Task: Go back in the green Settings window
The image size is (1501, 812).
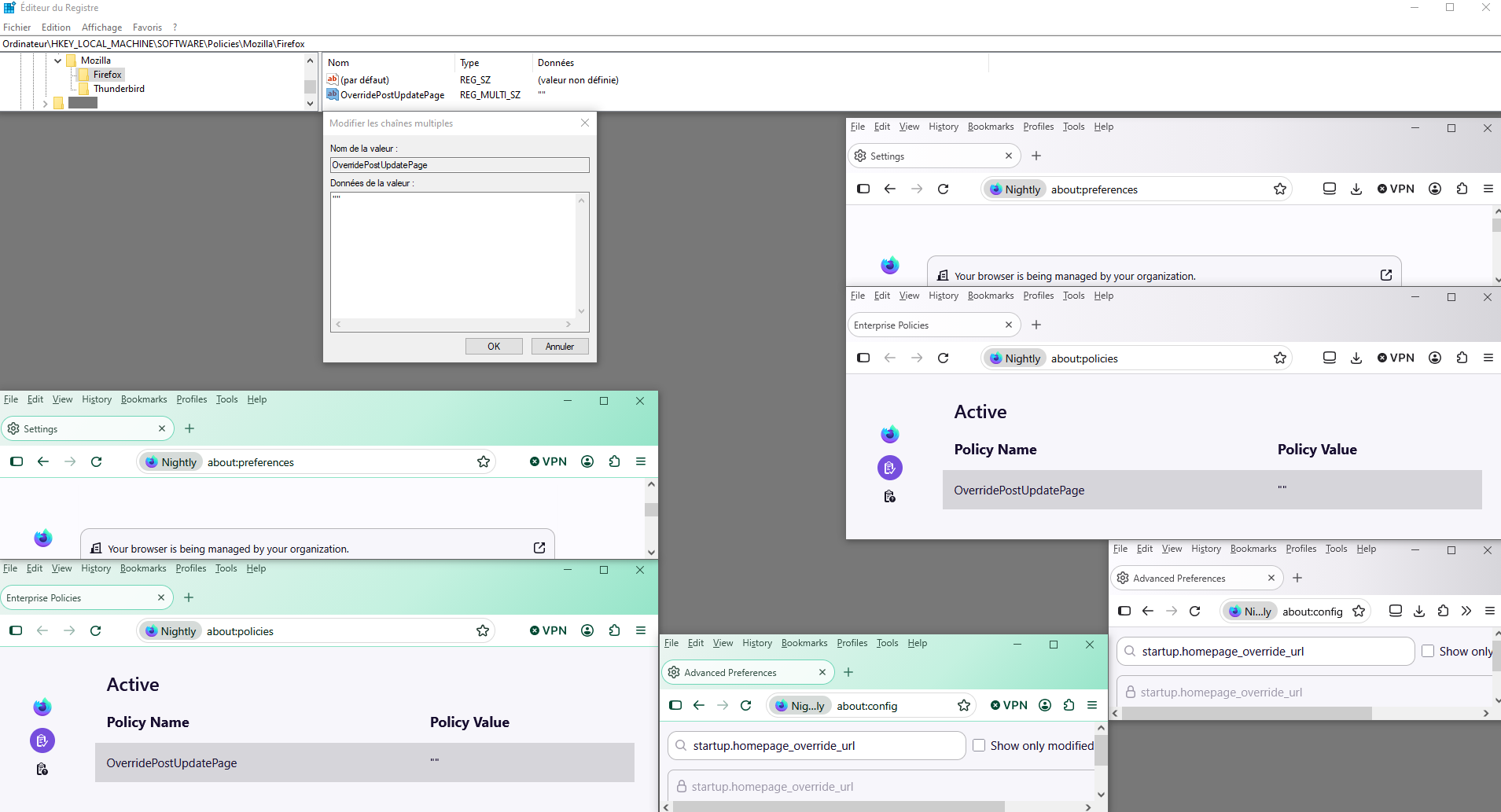Action: [x=43, y=461]
